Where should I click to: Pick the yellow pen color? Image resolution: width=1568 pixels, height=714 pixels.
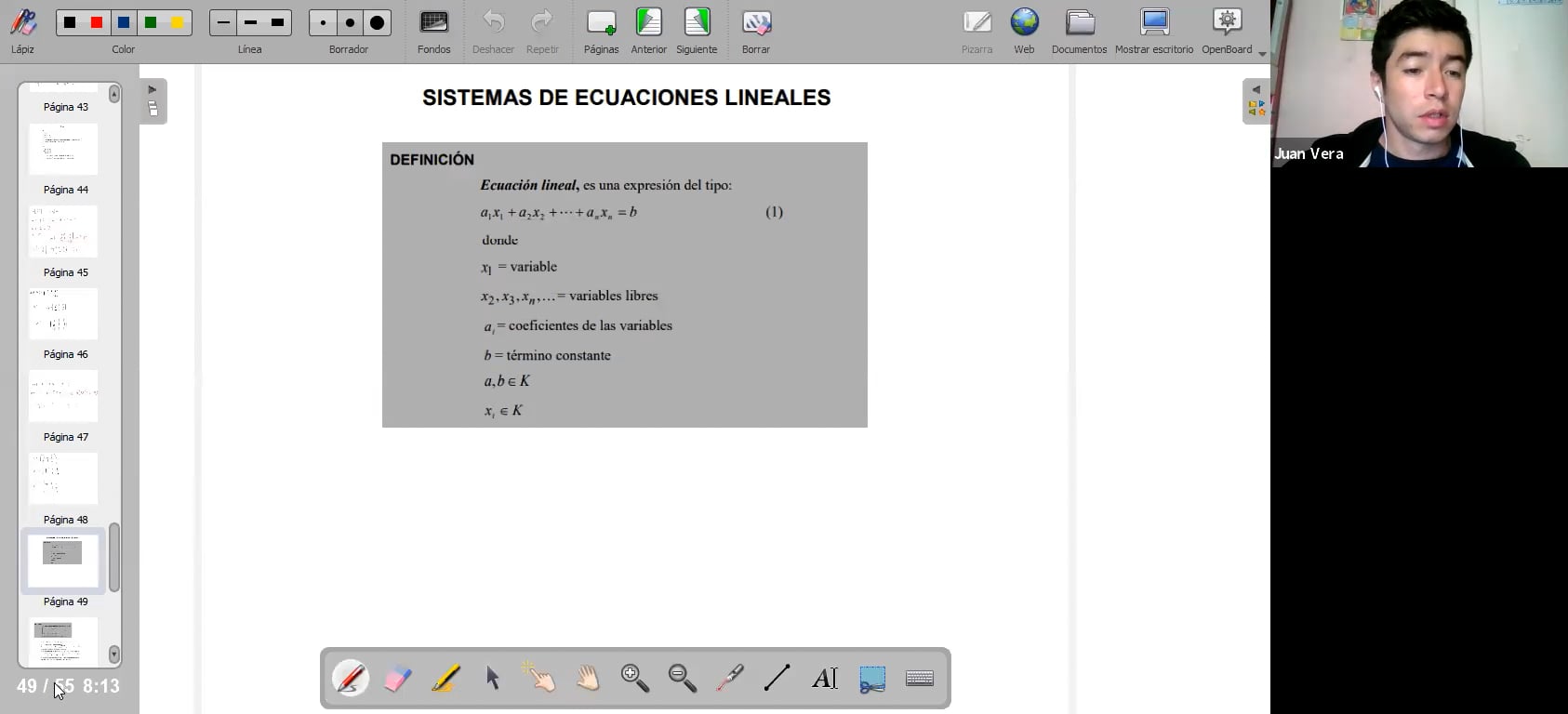[x=178, y=22]
